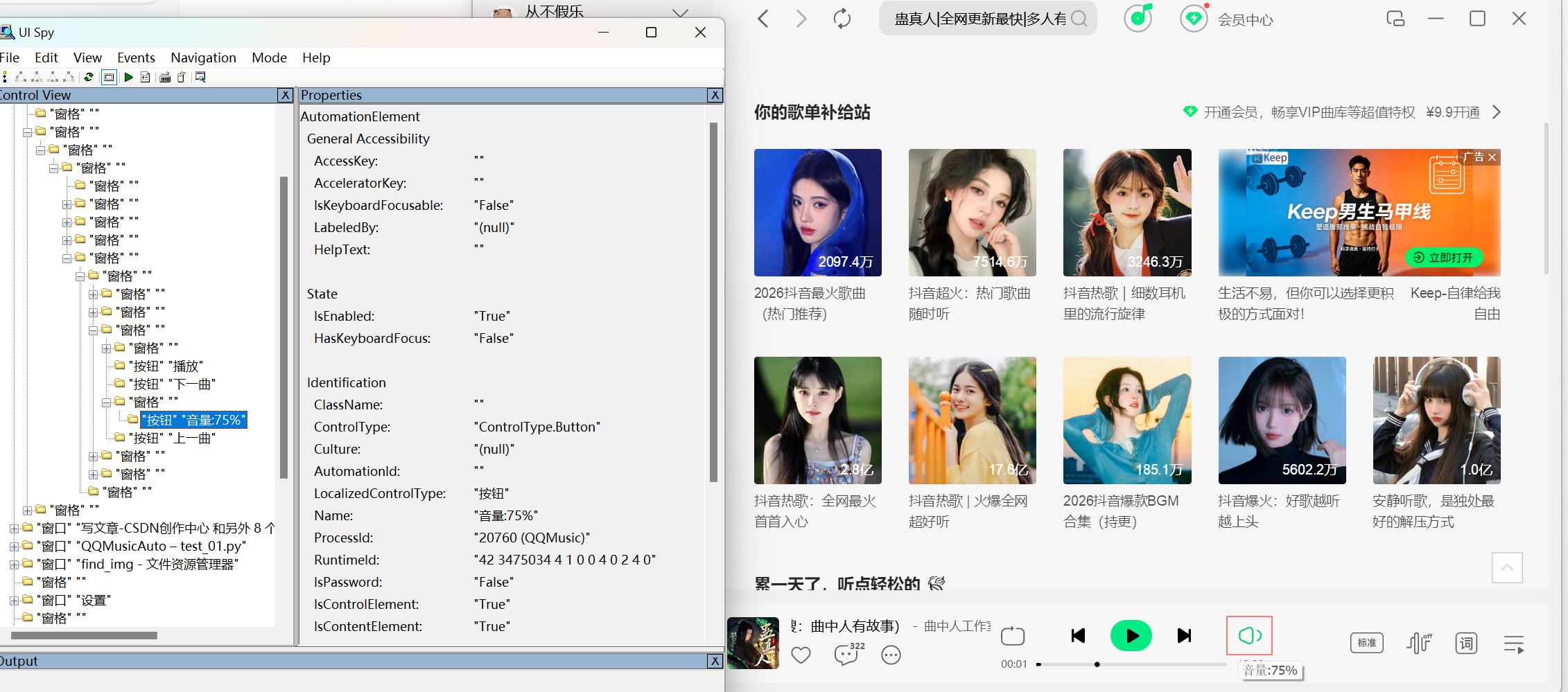Start event tracking with the green play icon in UI Spy
Image resolution: width=1568 pixels, height=692 pixels.
pos(128,77)
